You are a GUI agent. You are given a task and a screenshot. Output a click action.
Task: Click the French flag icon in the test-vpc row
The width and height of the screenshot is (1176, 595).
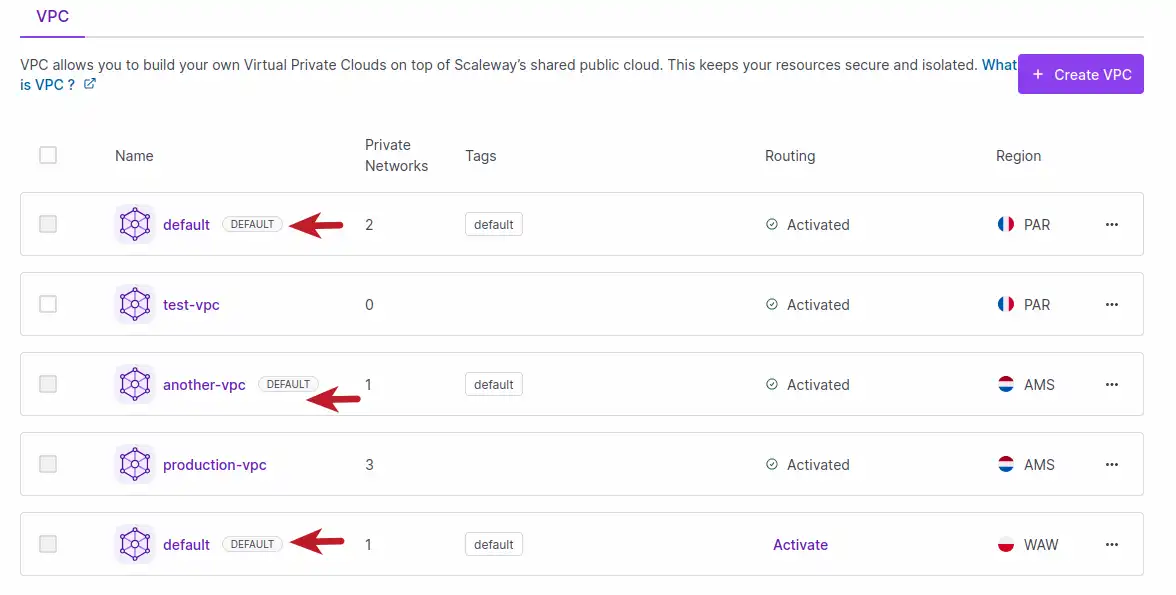point(1006,305)
